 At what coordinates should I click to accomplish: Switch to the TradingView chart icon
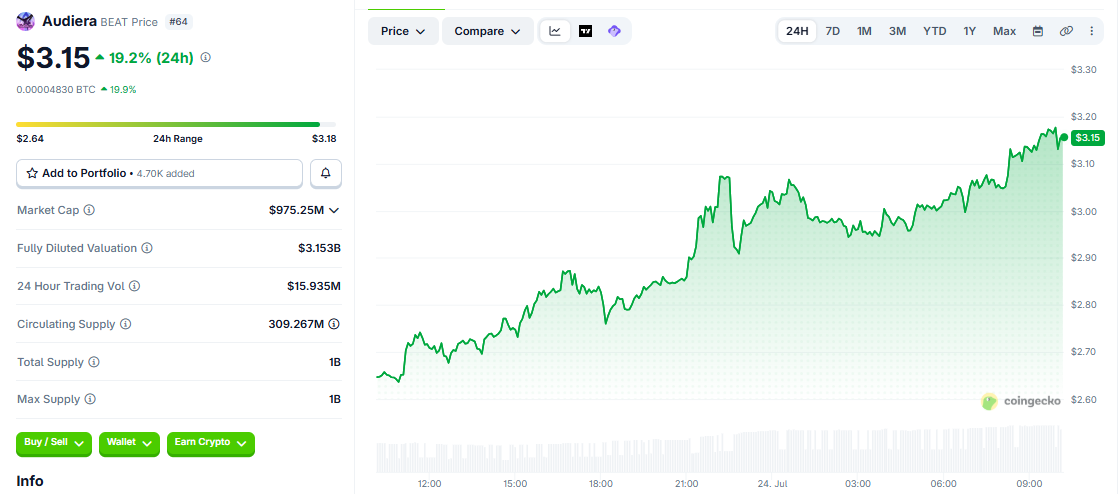(x=585, y=31)
